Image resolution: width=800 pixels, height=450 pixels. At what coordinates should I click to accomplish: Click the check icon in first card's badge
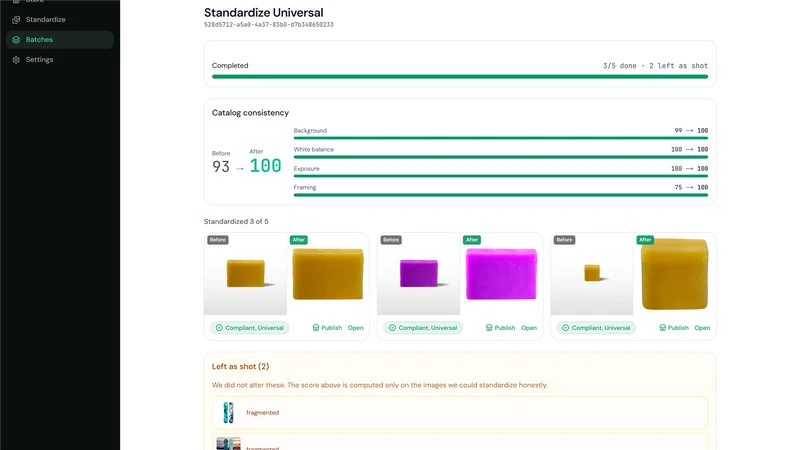point(219,328)
